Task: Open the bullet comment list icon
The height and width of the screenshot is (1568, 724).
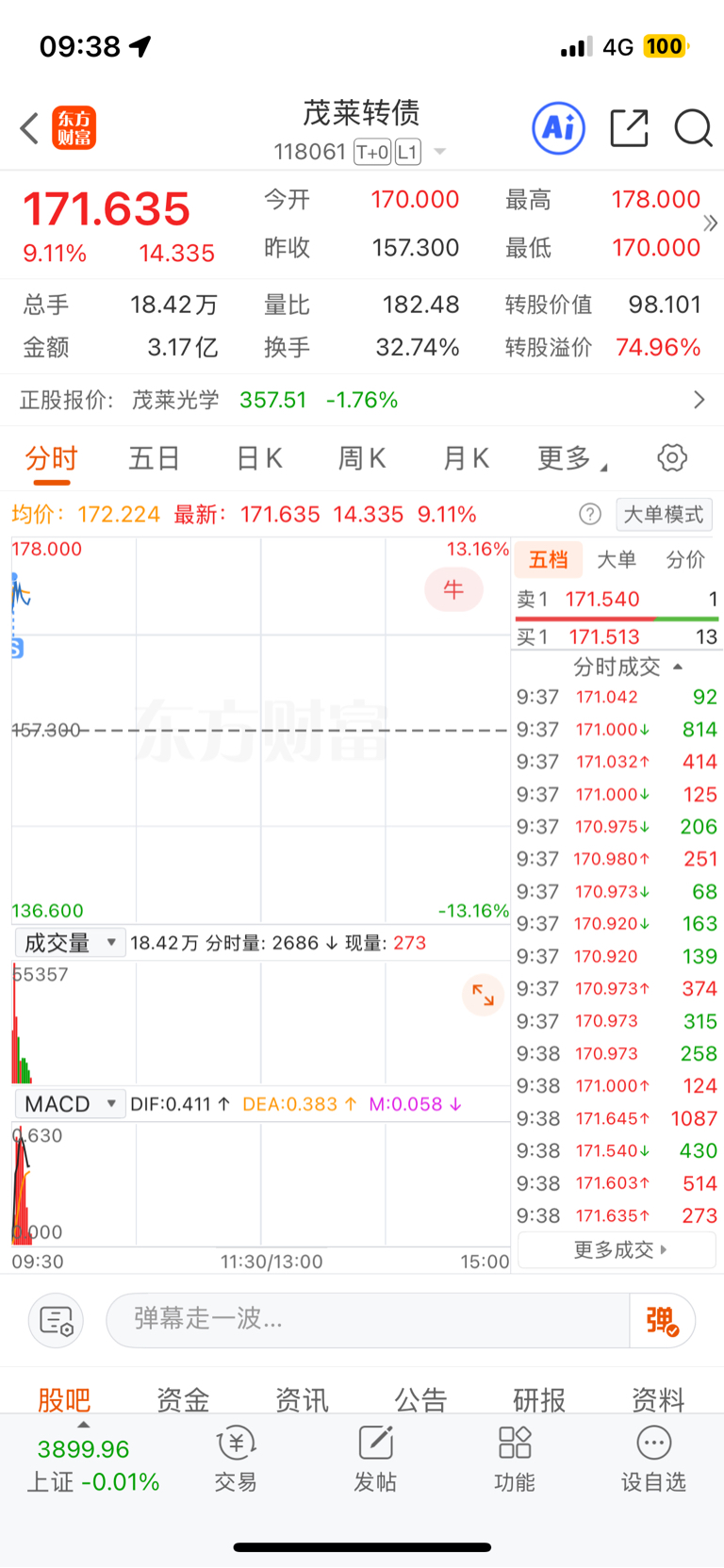Action: point(57,1320)
